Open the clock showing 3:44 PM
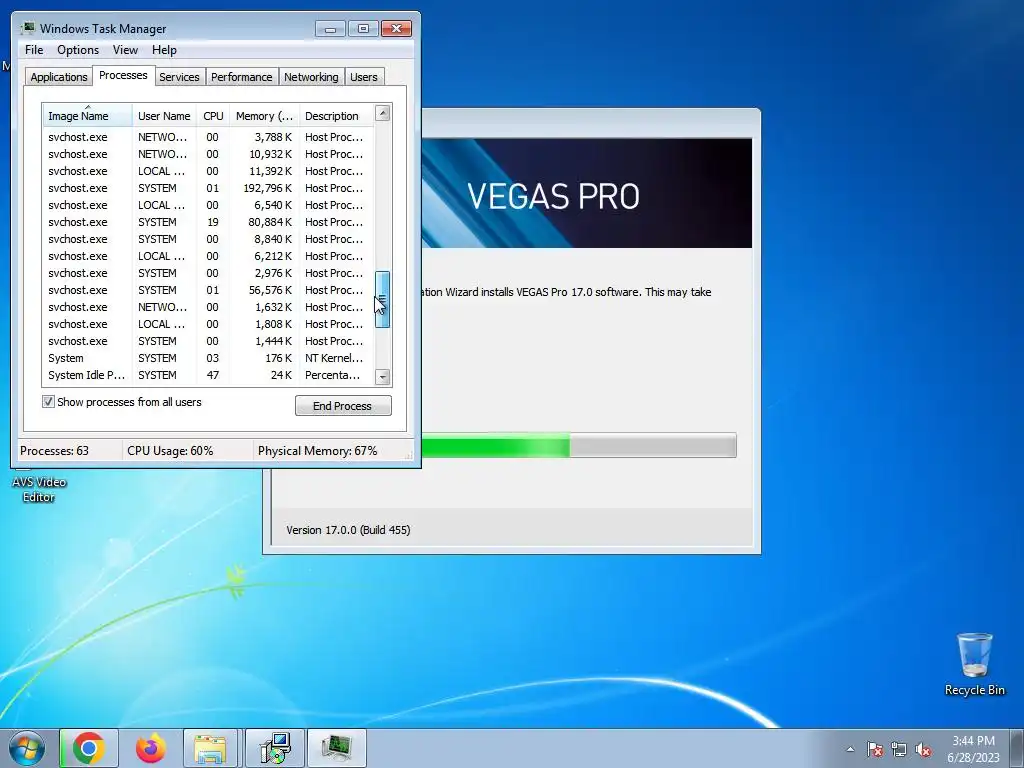This screenshot has height=768, width=1024. tap(973, 749)
